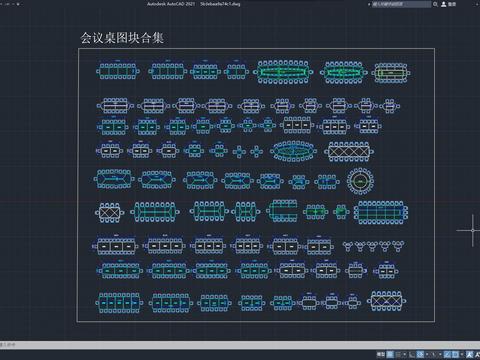
Task: Click the annotation scale icon at far right
Action: coord(477,354)
